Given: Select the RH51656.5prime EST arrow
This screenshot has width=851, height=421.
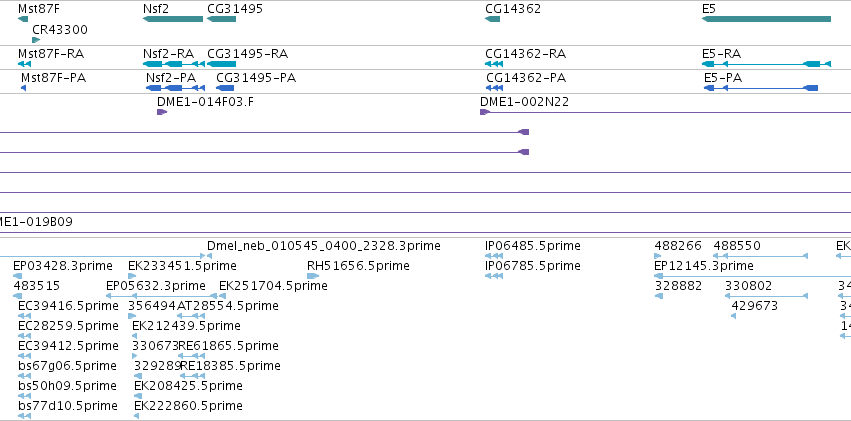Looking at the screenshot, I should [313, 276].
